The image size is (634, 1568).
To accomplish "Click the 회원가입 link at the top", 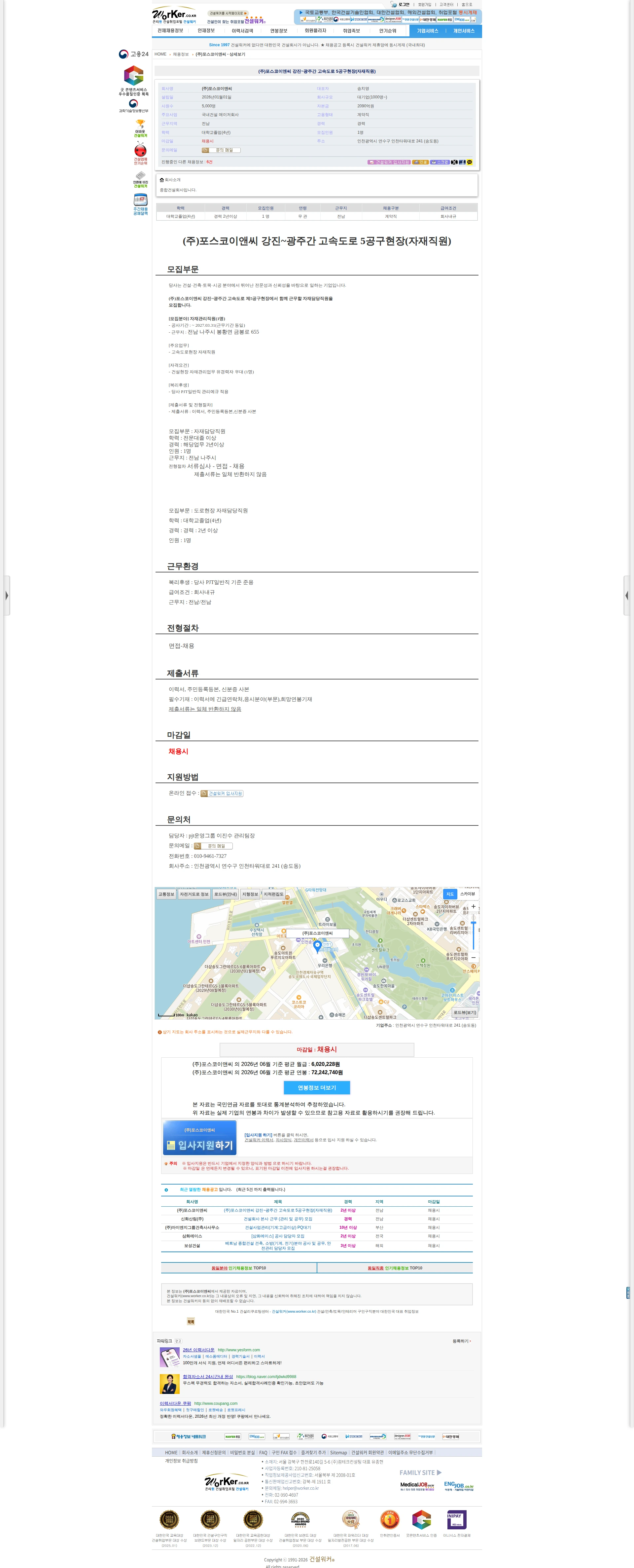I will pyautogui.click(x=424, y=4).
